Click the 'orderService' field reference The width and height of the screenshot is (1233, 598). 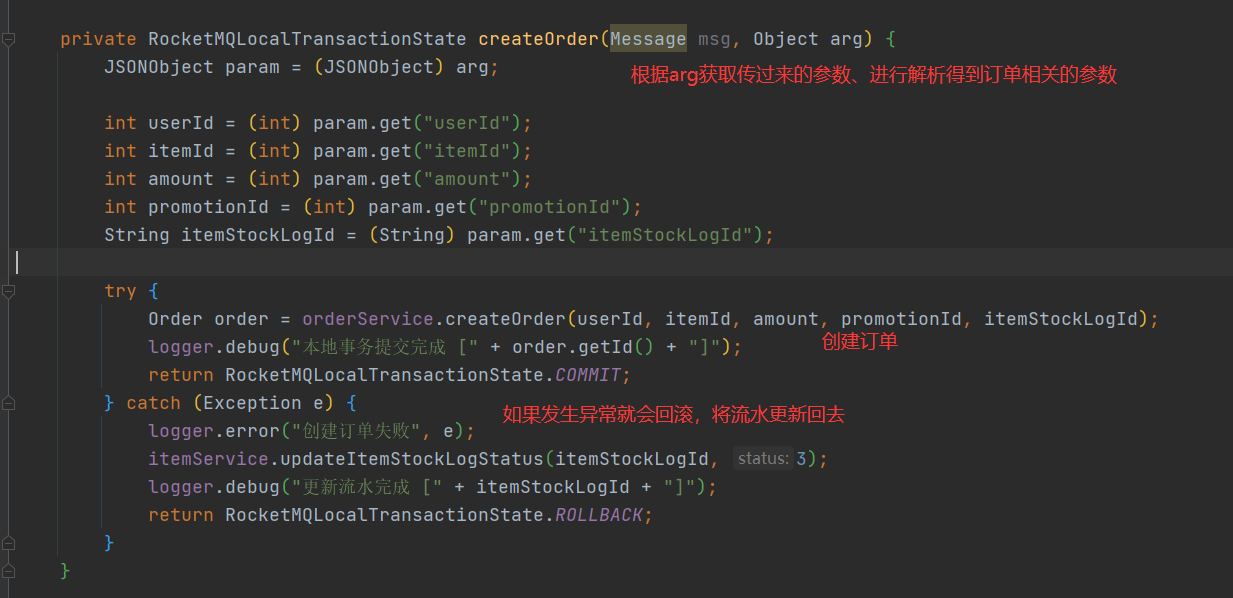(368, 319)
